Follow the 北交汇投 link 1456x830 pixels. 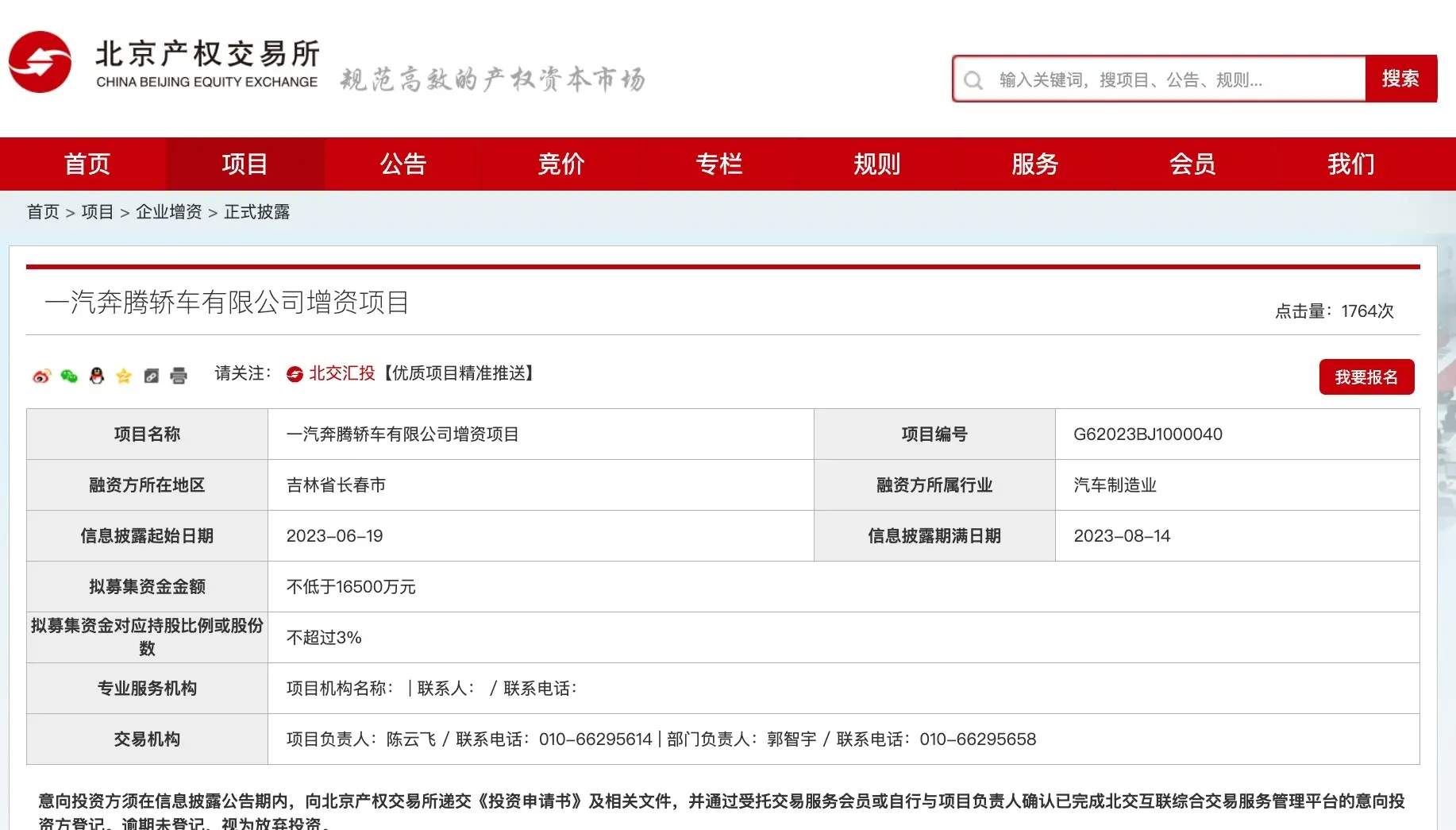point(341,373)
